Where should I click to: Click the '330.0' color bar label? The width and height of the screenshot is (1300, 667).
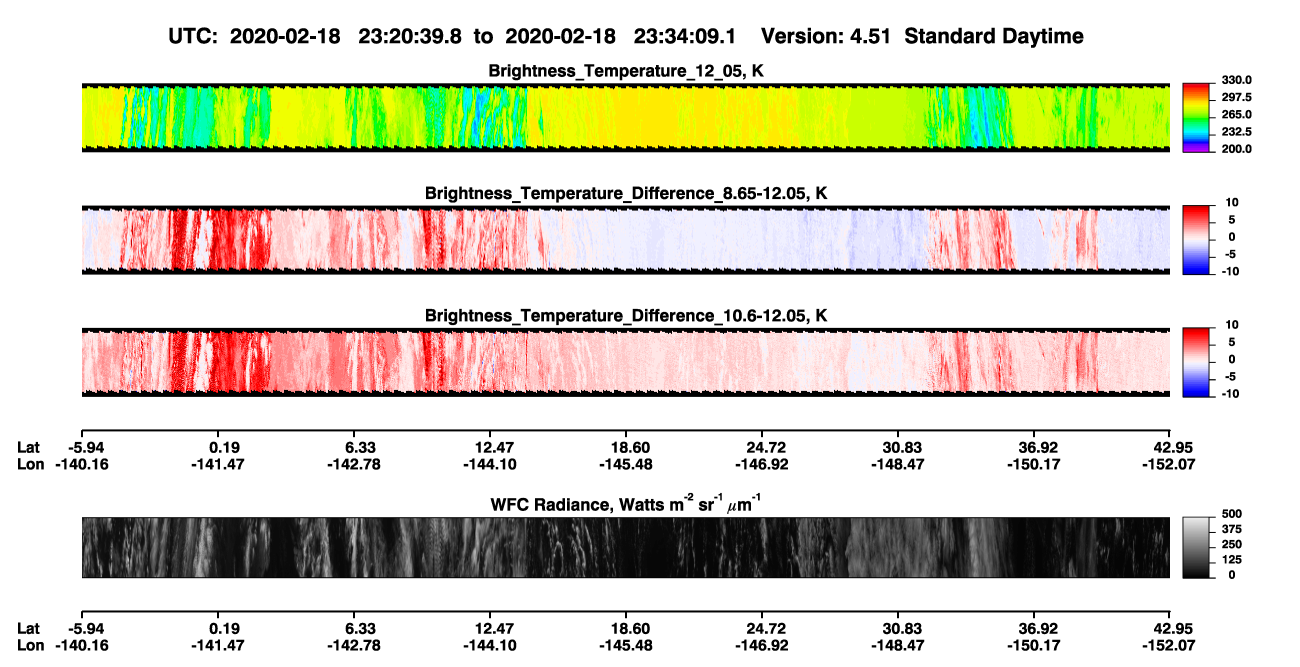coord(1235,80)
